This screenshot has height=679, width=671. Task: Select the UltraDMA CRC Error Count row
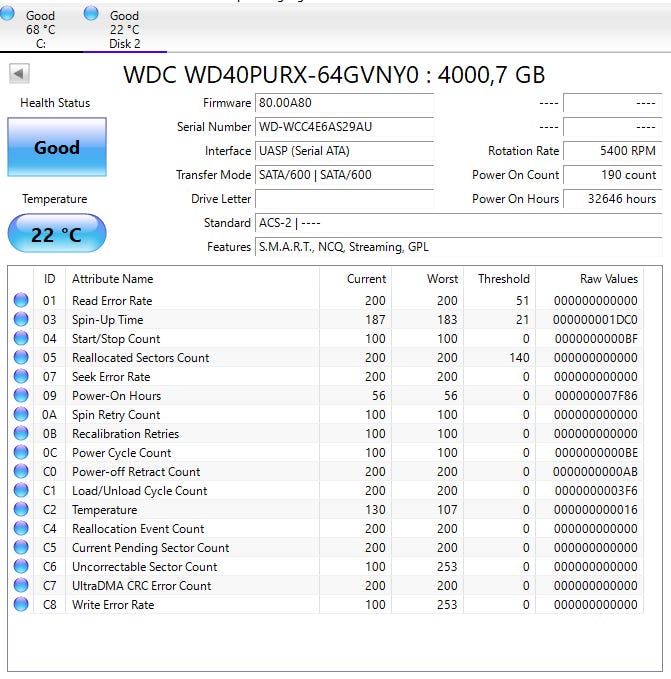coord(141,586)
